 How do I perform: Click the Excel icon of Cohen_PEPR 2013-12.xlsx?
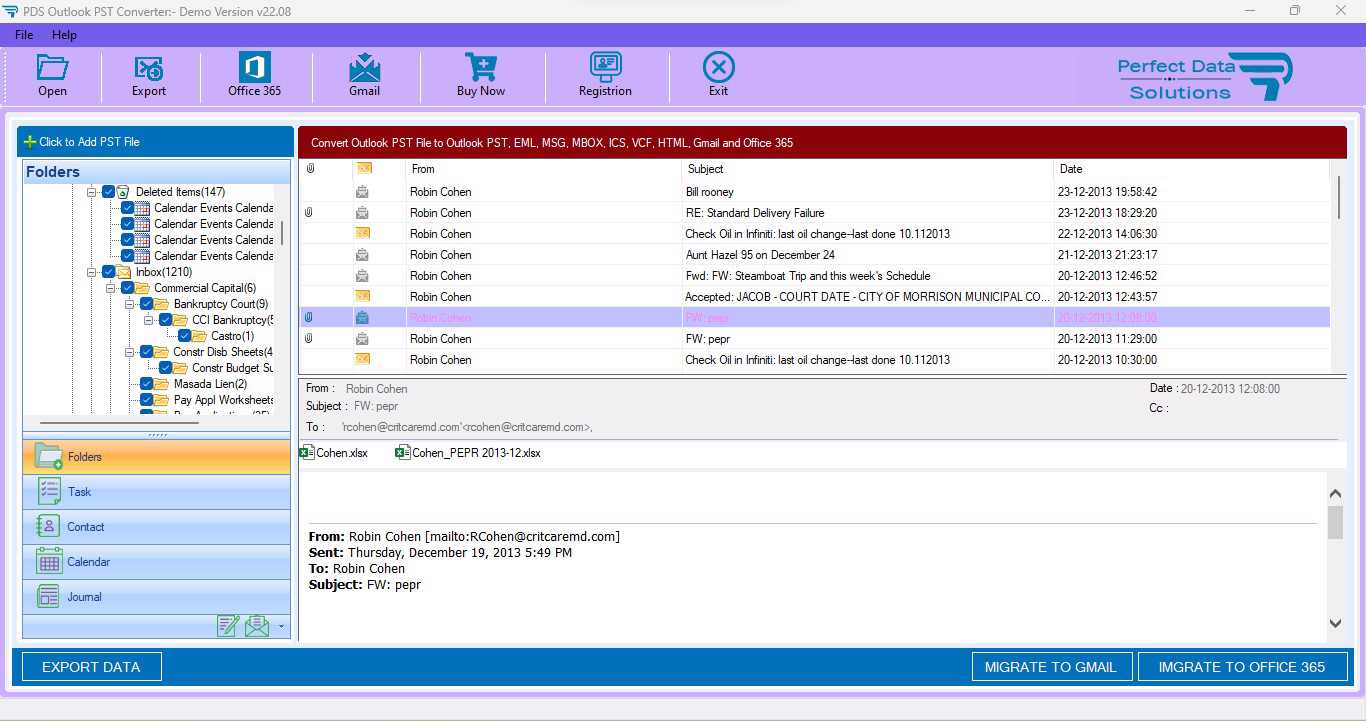click(x=403, y=453)
